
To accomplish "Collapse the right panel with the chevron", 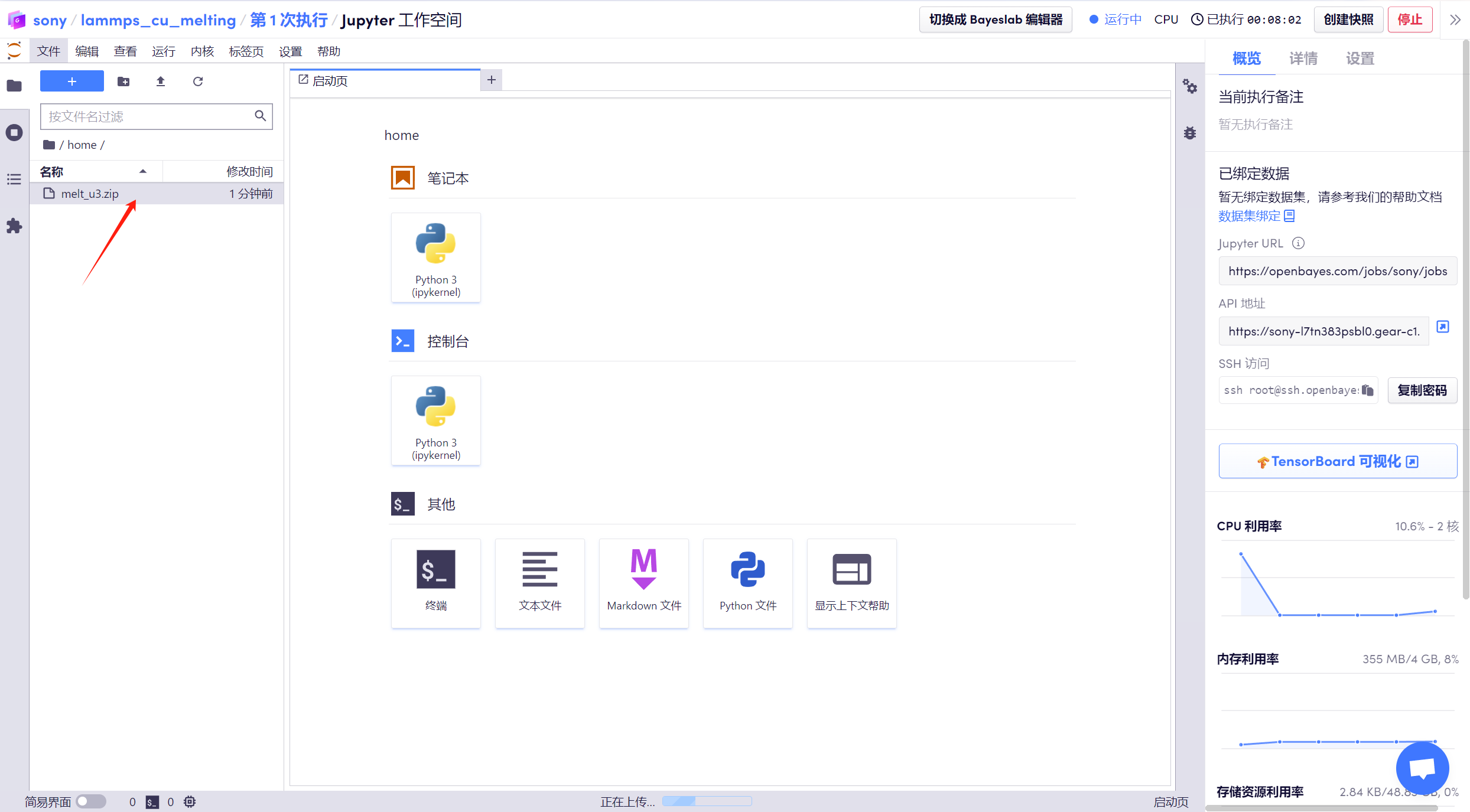I will click(1455, 20).
